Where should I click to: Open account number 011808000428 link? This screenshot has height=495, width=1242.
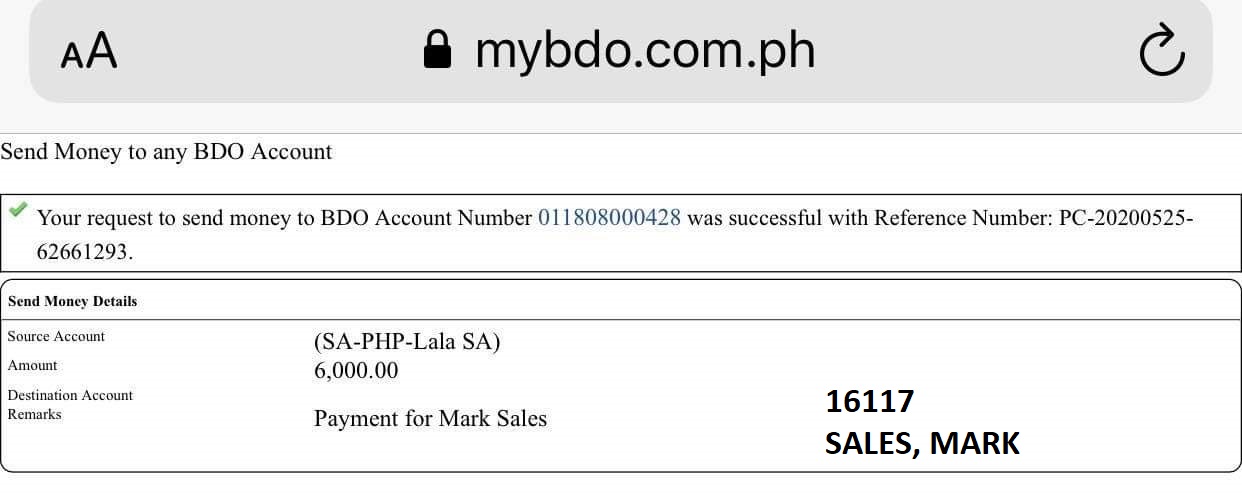pyautogui.click(x=609, y=218)
